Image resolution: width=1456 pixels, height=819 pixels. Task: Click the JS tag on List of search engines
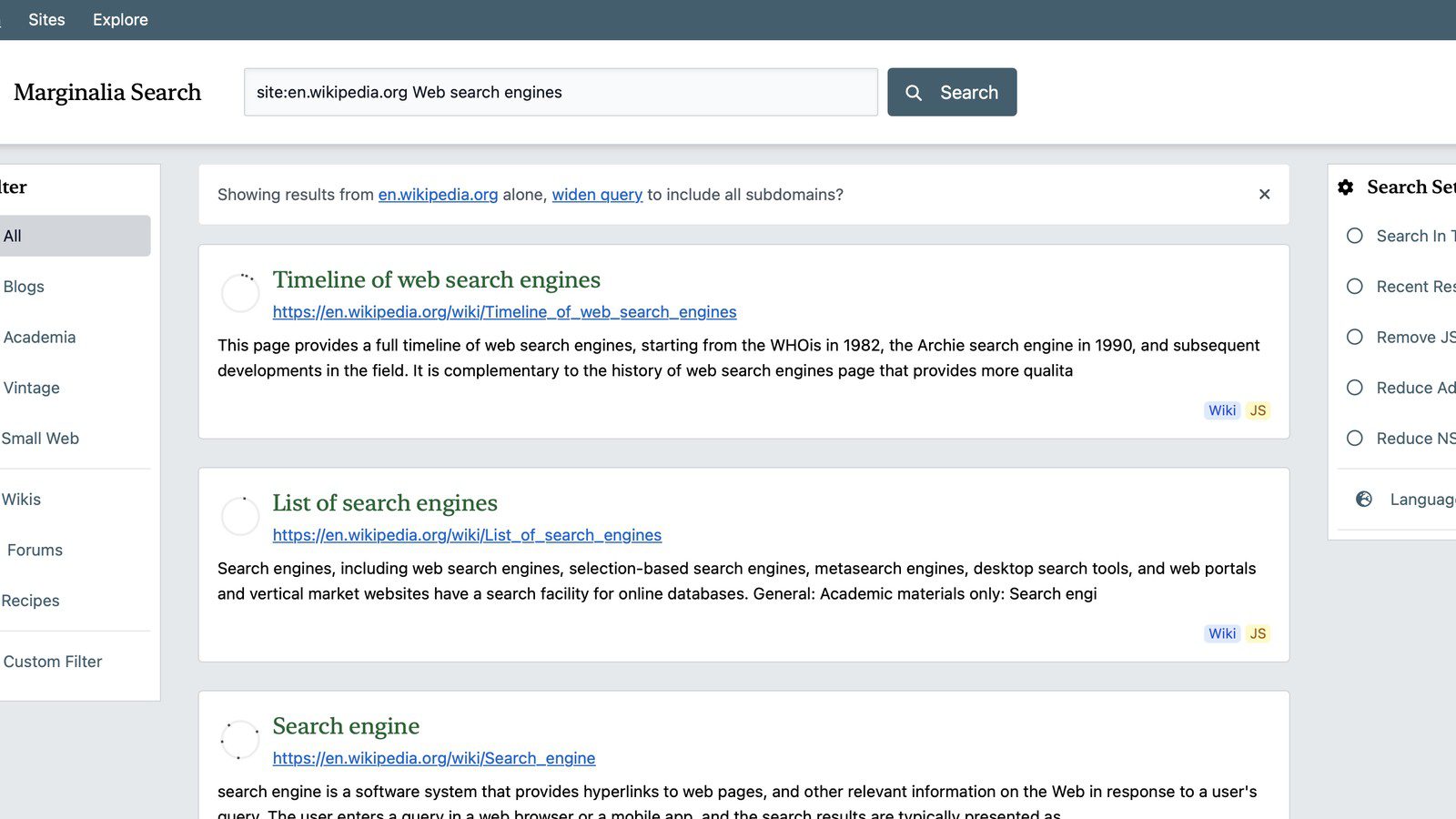coord(1258,633)
